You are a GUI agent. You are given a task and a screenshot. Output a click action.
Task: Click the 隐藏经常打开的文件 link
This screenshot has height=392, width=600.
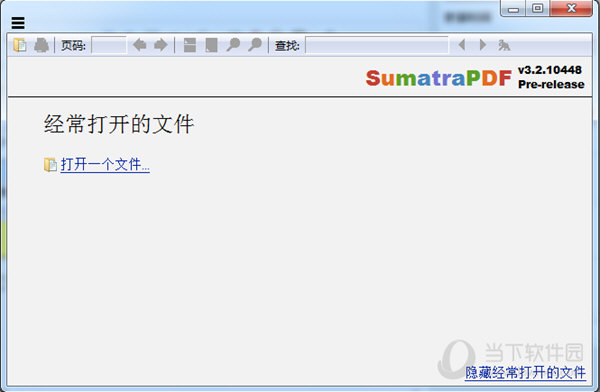click(525, 372)
